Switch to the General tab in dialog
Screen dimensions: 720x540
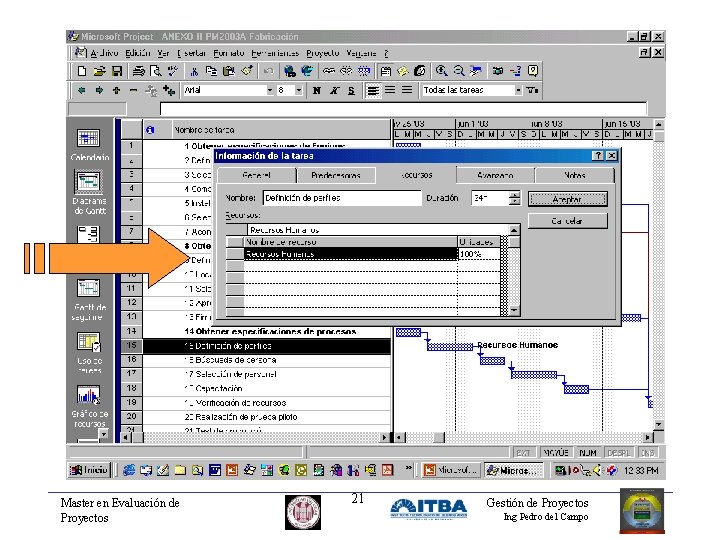257,175
